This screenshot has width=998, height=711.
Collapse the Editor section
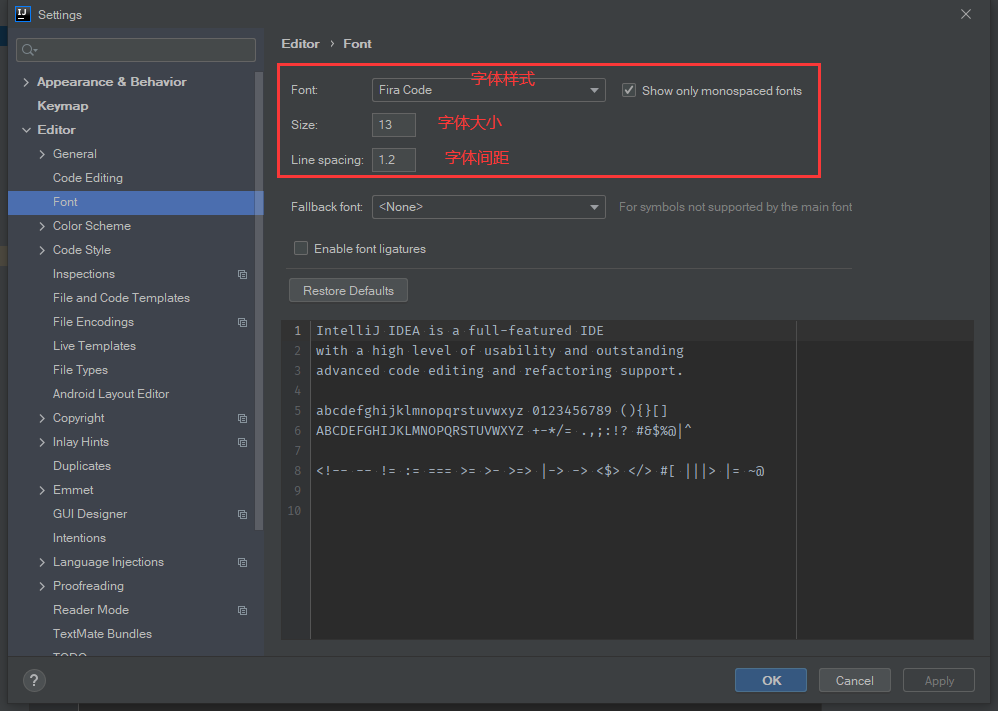[x=26, y=130]
